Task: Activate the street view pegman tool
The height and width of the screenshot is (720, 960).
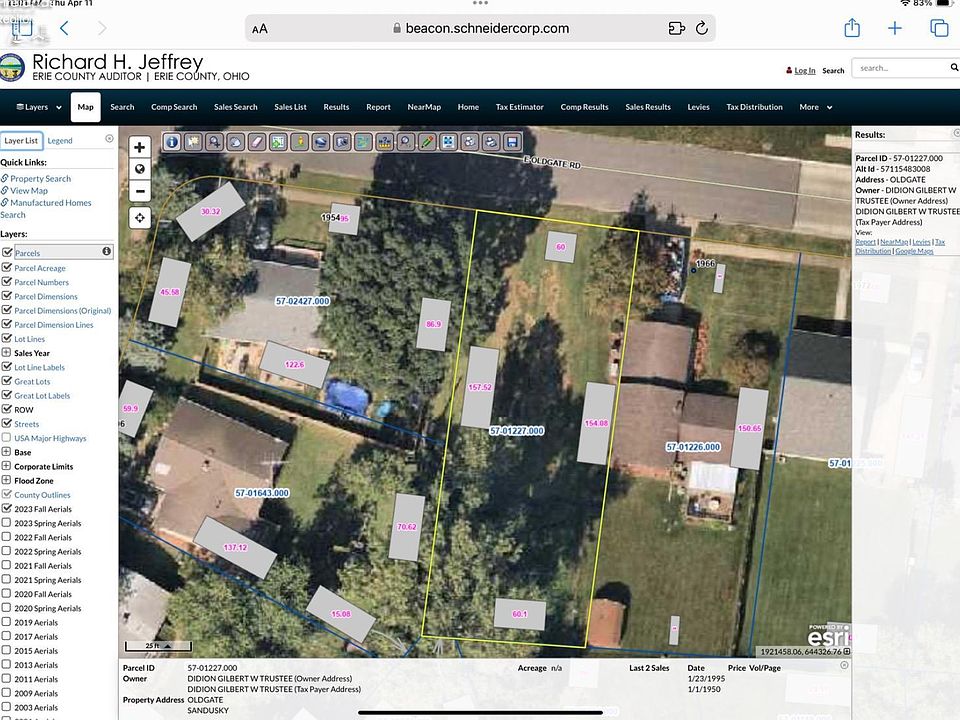Action: point(299,142)
